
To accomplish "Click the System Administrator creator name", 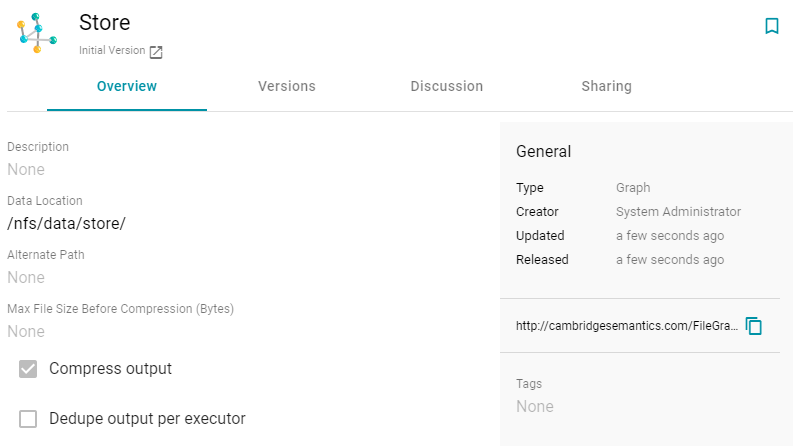I will 678,212.
